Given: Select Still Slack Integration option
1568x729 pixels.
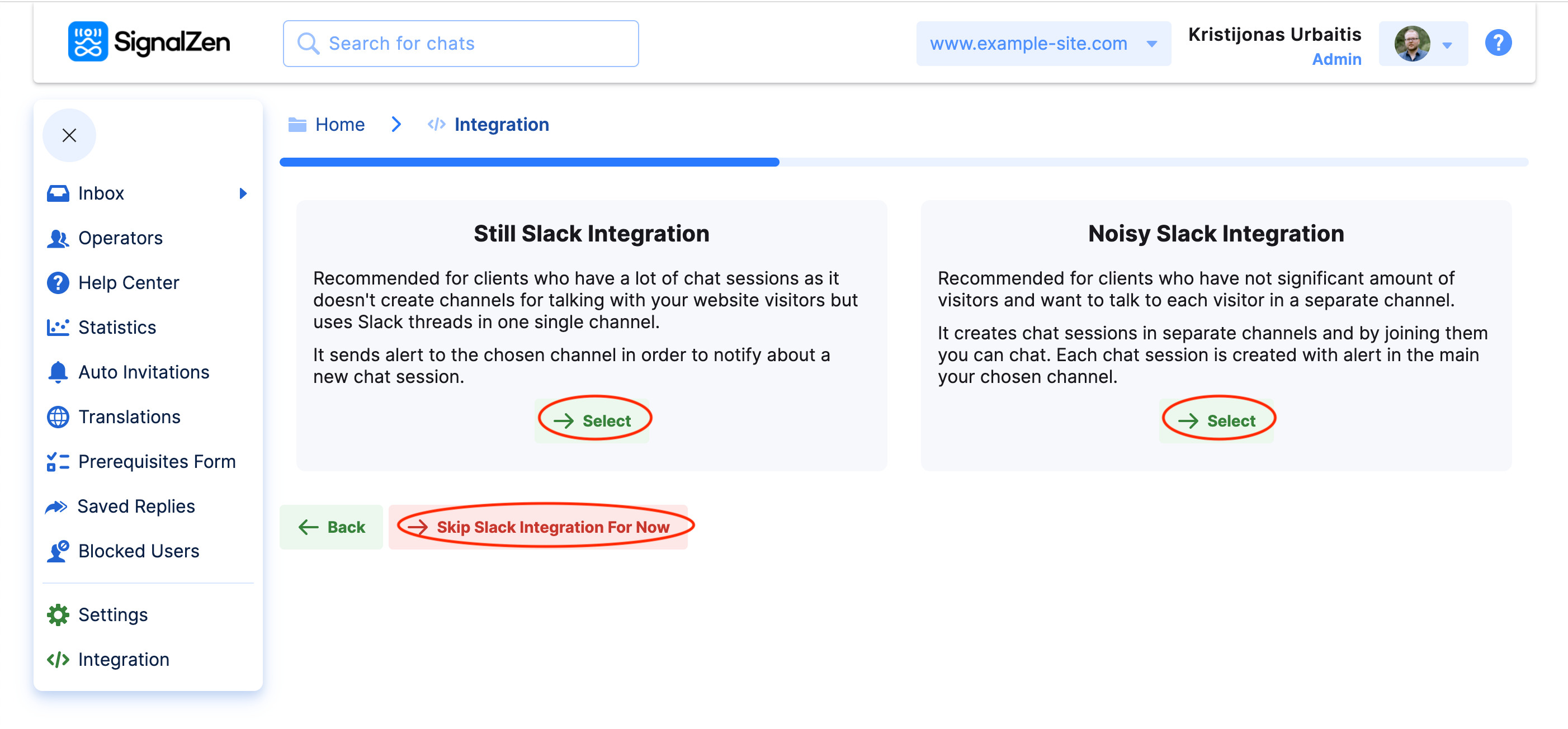Looking at the screenshot, I should [592, 420].
